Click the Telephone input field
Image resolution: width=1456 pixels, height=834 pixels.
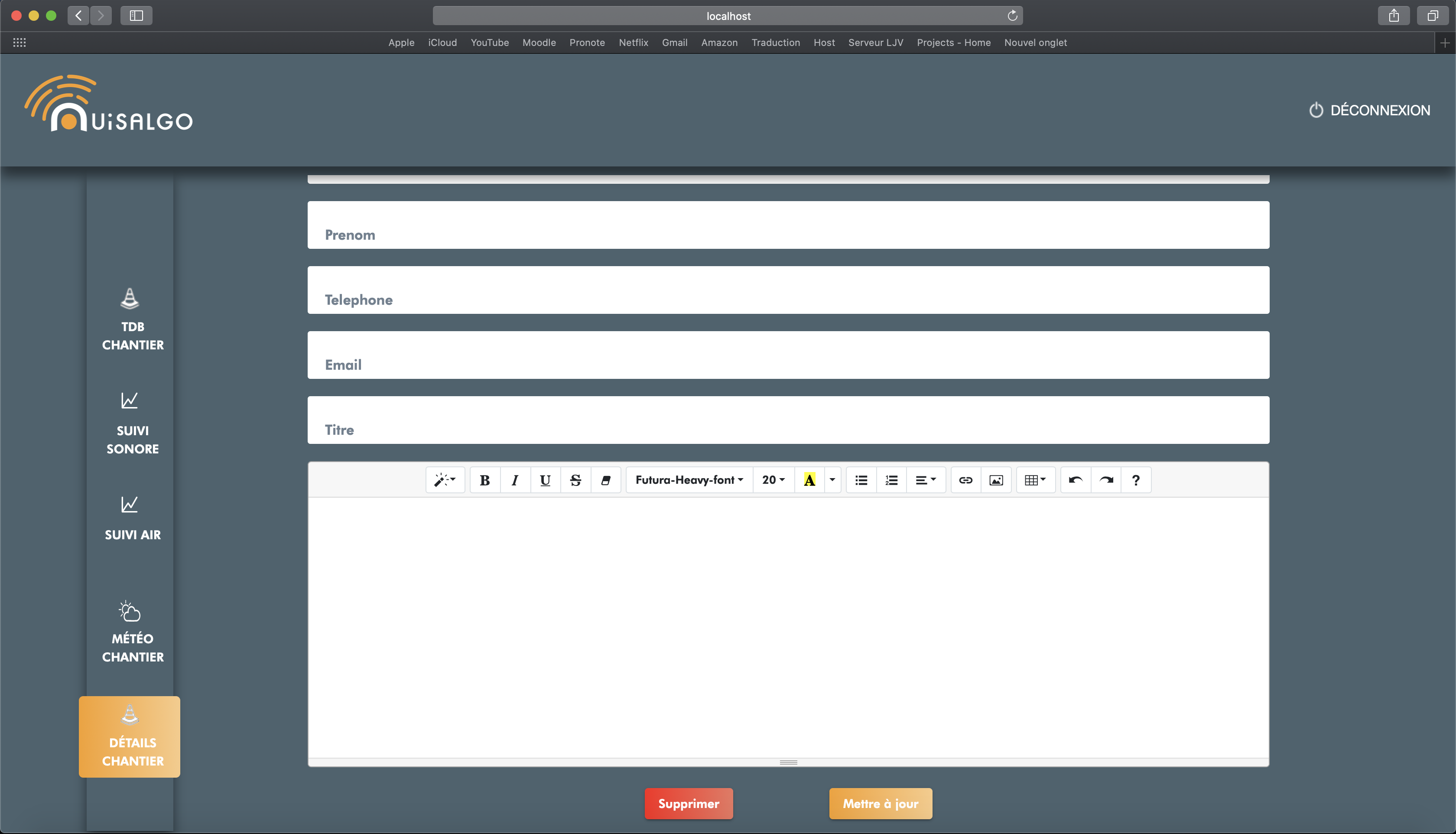point(788,290)
